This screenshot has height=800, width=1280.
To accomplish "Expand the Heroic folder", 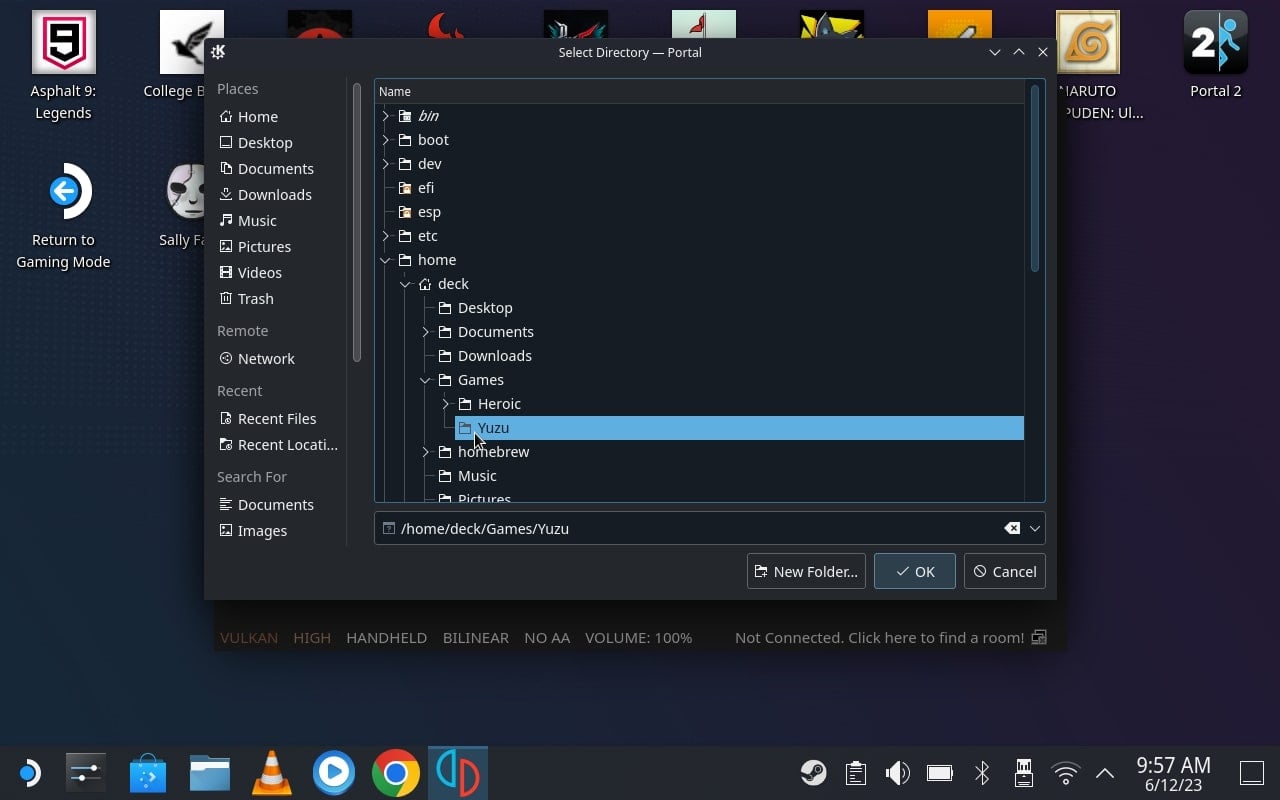I will coord(446,404).
